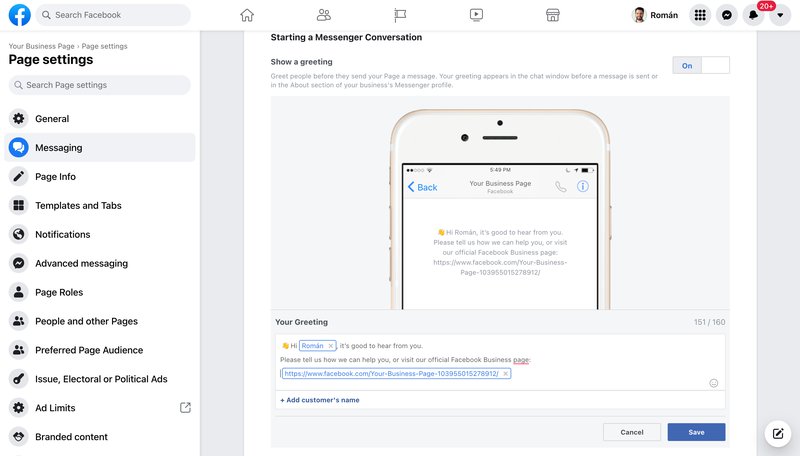Click the info icon in phone preview
800x456 pixels.
click(583, 186)
